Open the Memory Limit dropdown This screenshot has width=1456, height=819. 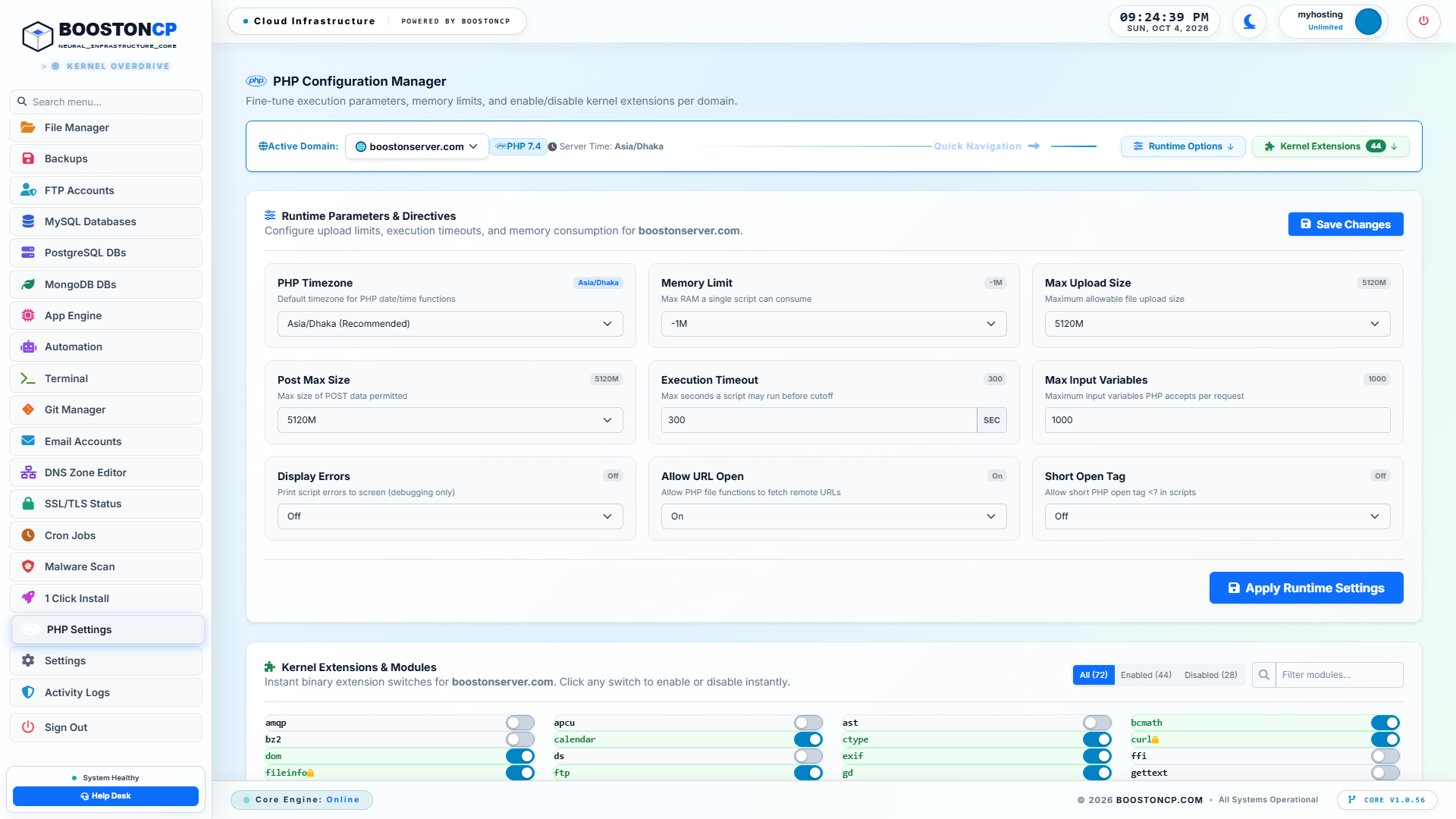tap(833, 324)
